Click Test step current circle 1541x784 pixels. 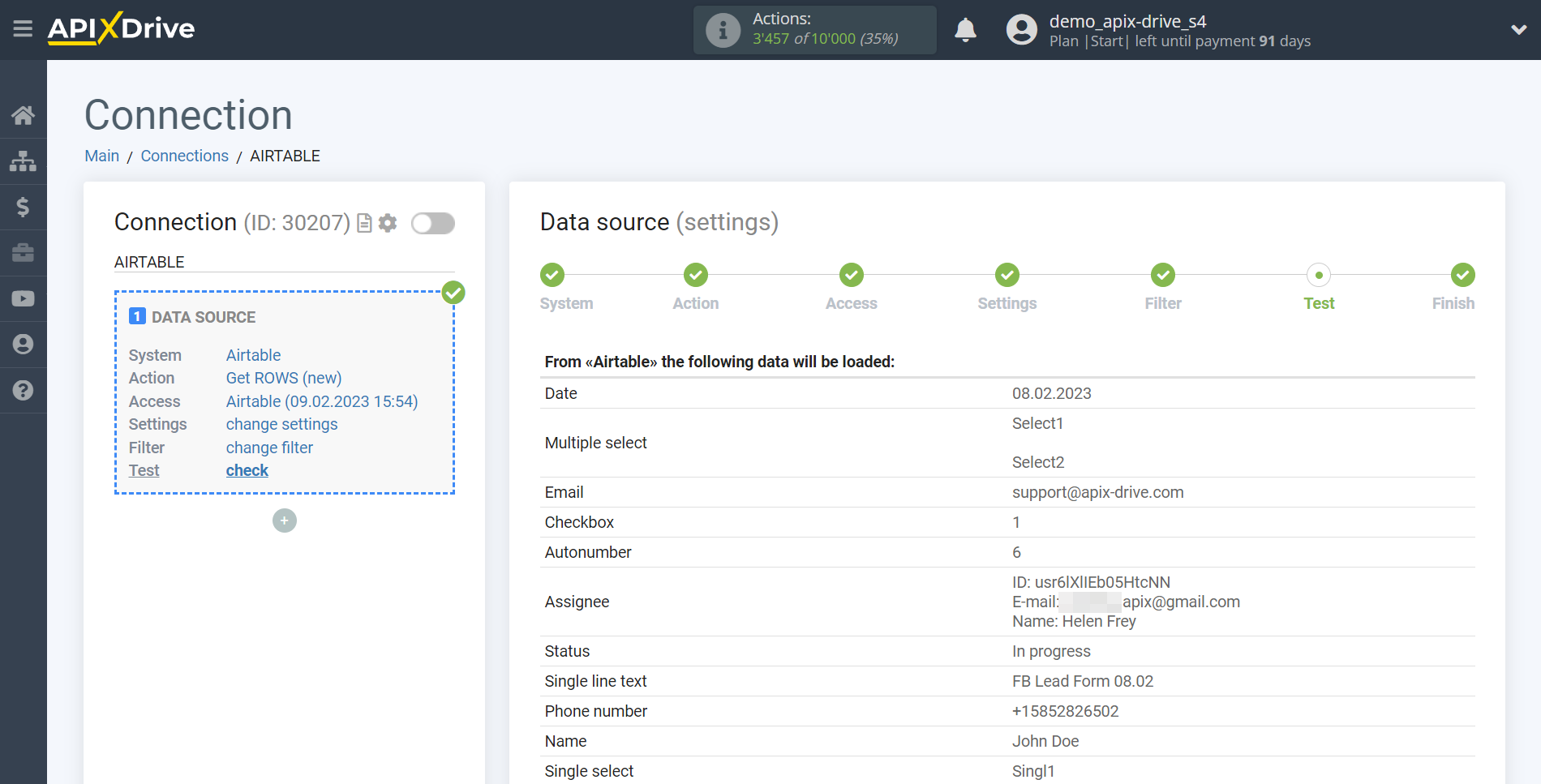(x=1319, y=275)
